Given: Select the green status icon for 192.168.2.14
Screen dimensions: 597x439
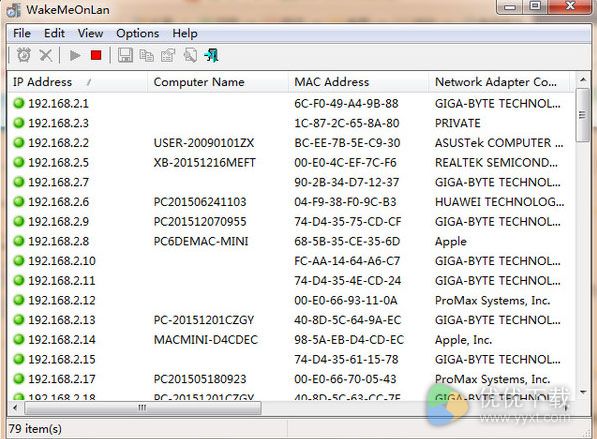Looking at the screenshot, I should point(19,340).
